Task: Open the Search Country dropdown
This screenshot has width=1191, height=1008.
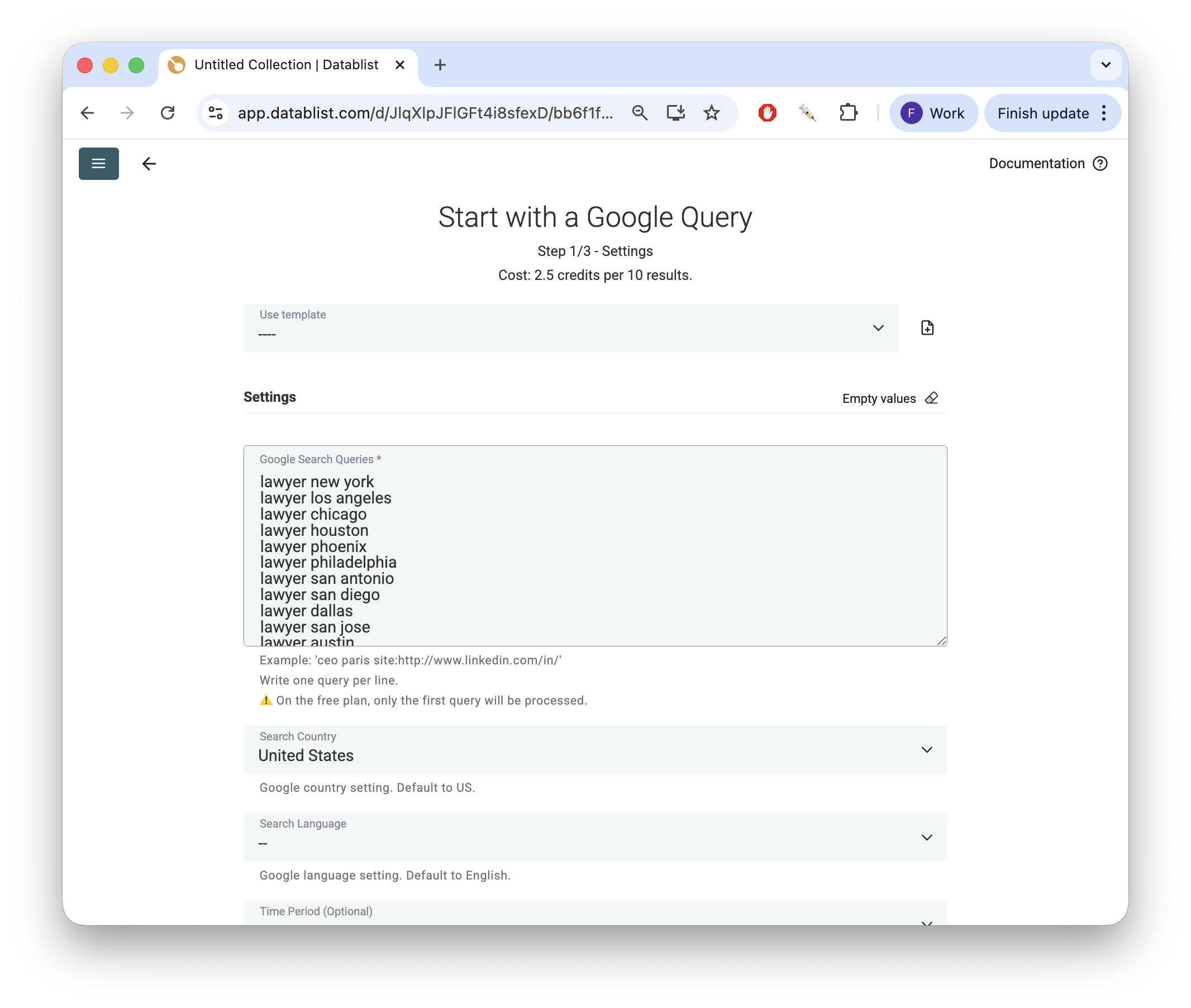Action: click(594, 750)
